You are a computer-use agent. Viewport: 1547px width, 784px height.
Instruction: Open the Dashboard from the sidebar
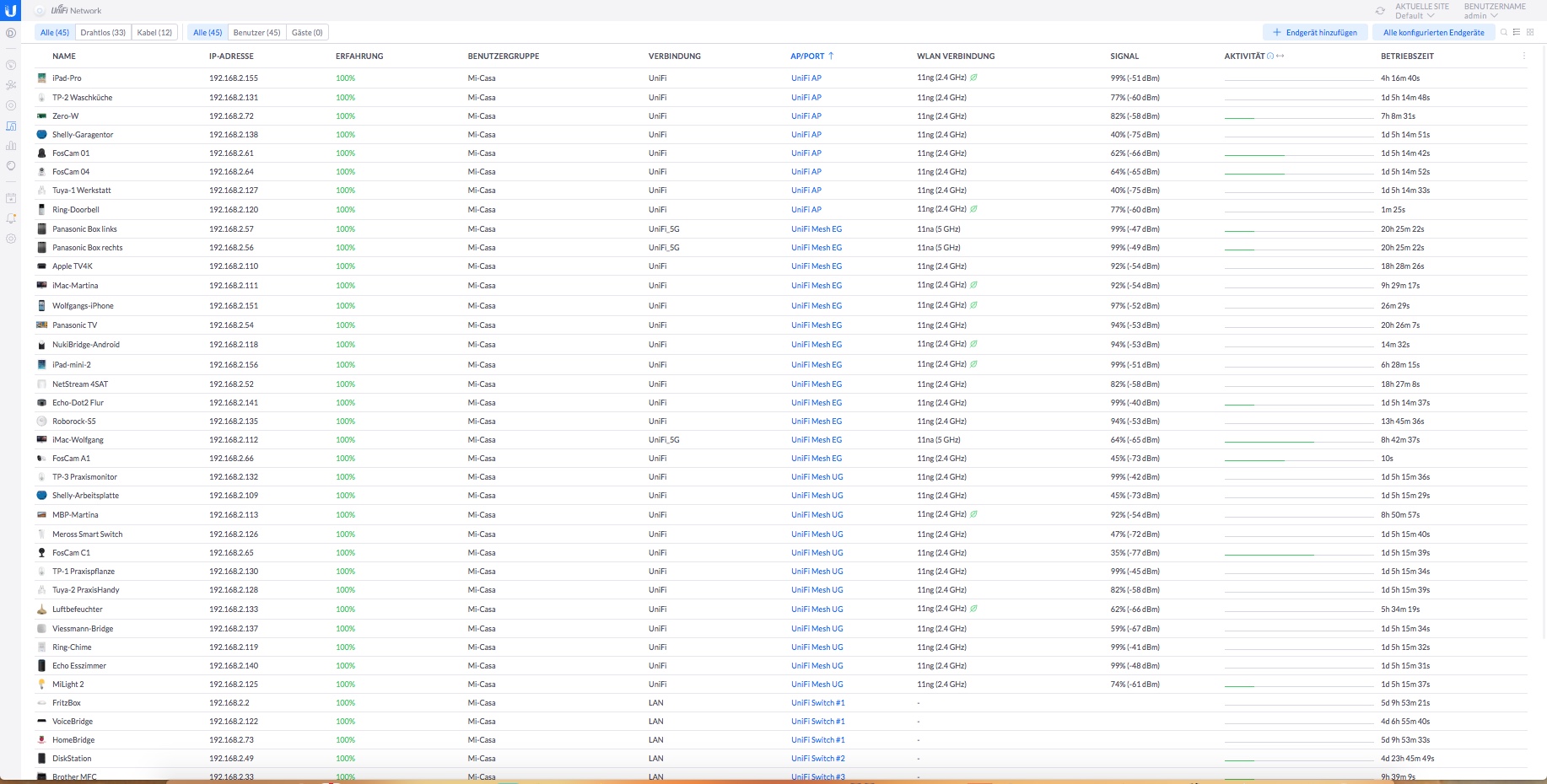(x=11, y=33)
